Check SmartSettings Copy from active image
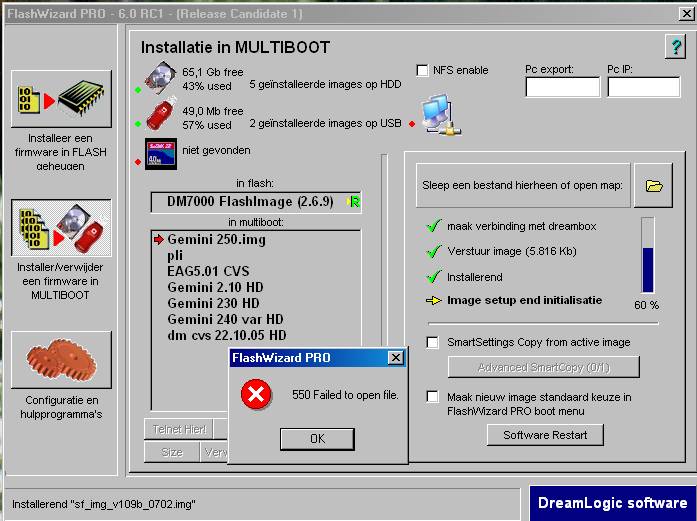 (x=433, y=342)
